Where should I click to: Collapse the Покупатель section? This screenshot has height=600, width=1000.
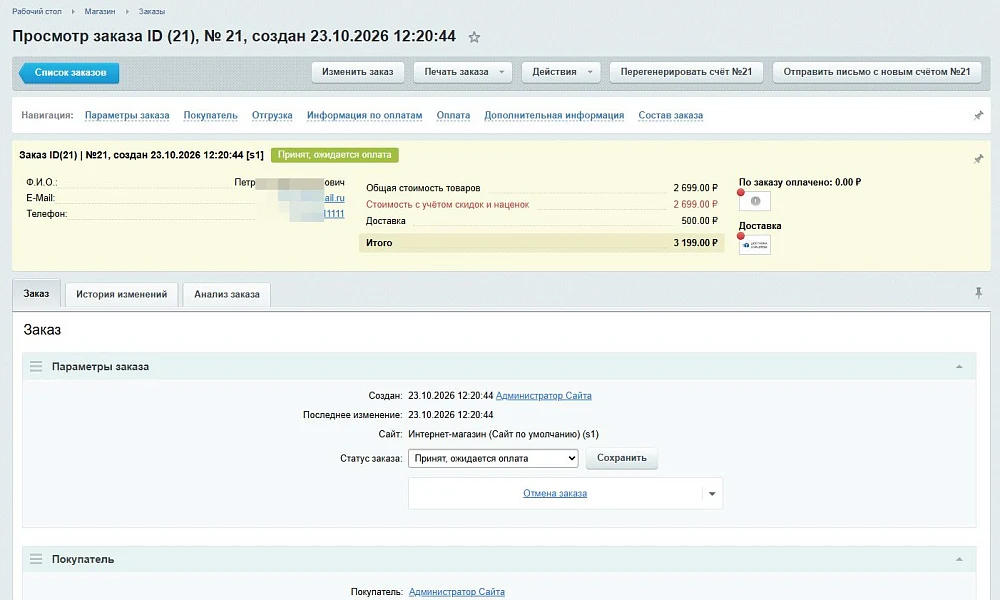click(x=959, y=559)
